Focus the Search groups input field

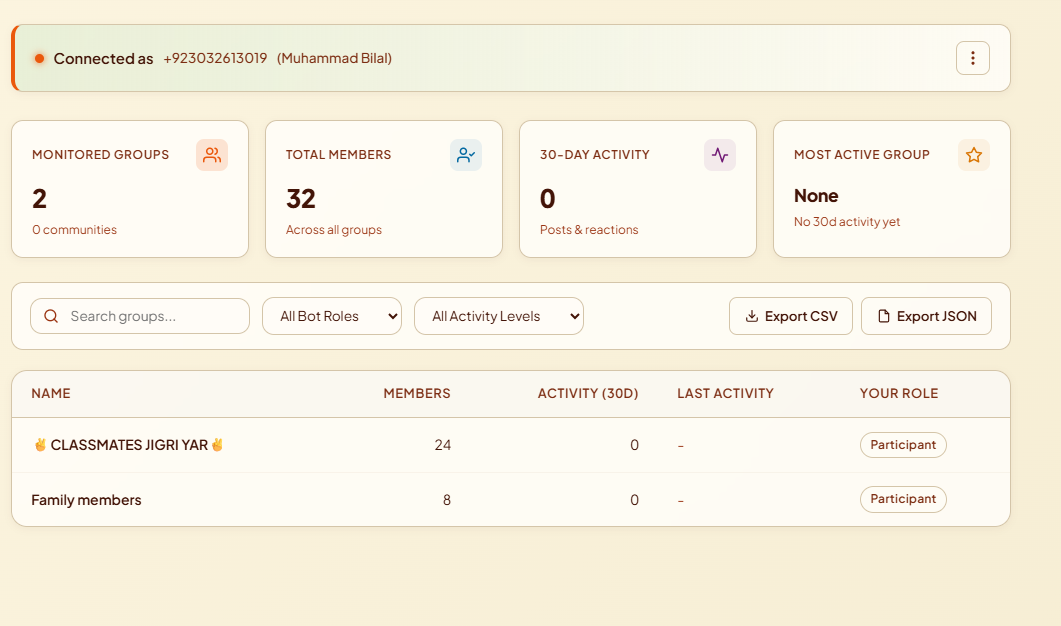click(140, 316)
